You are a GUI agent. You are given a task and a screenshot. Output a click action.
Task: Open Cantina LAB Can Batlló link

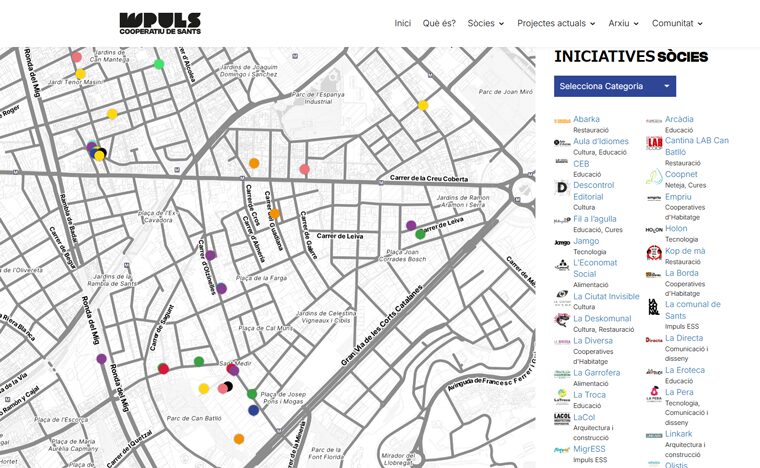click(x=697, y=146)
